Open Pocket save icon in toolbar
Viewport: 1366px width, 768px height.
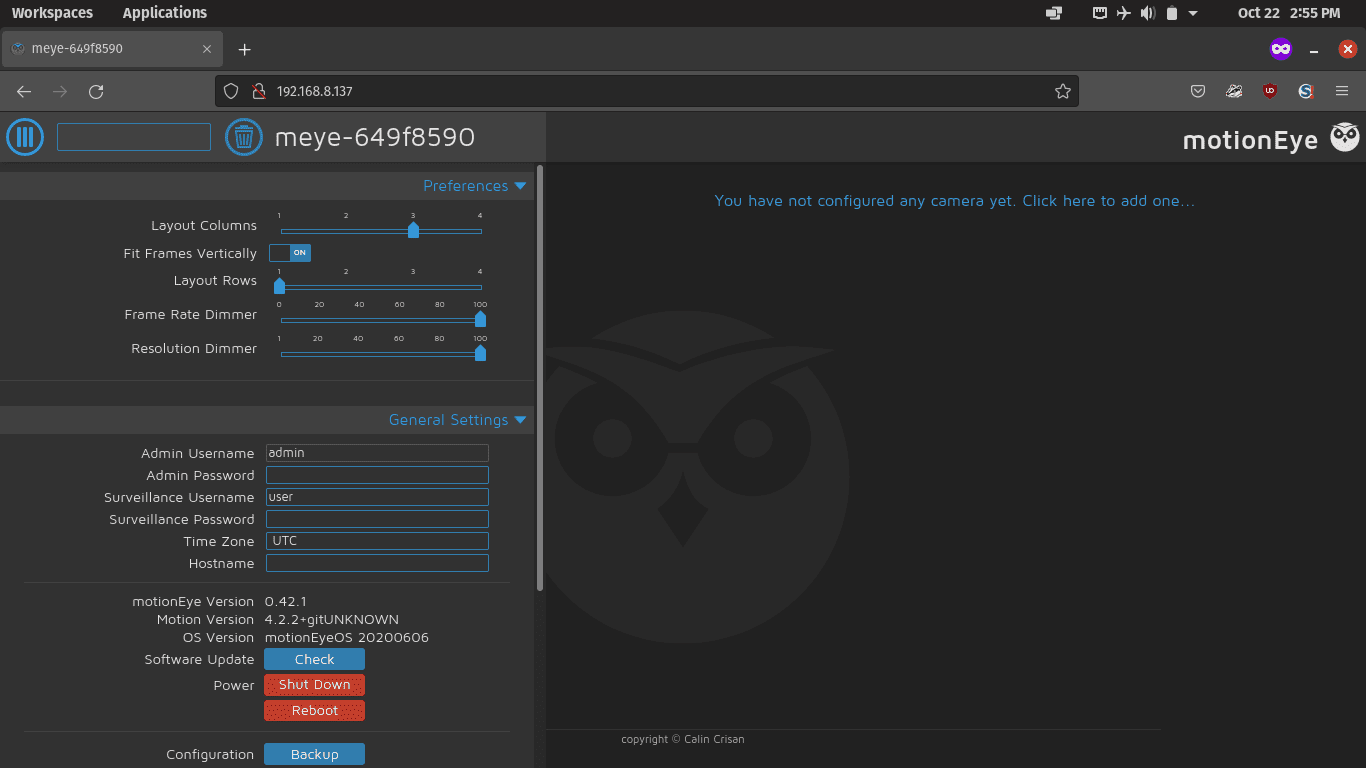point(1198,91)
